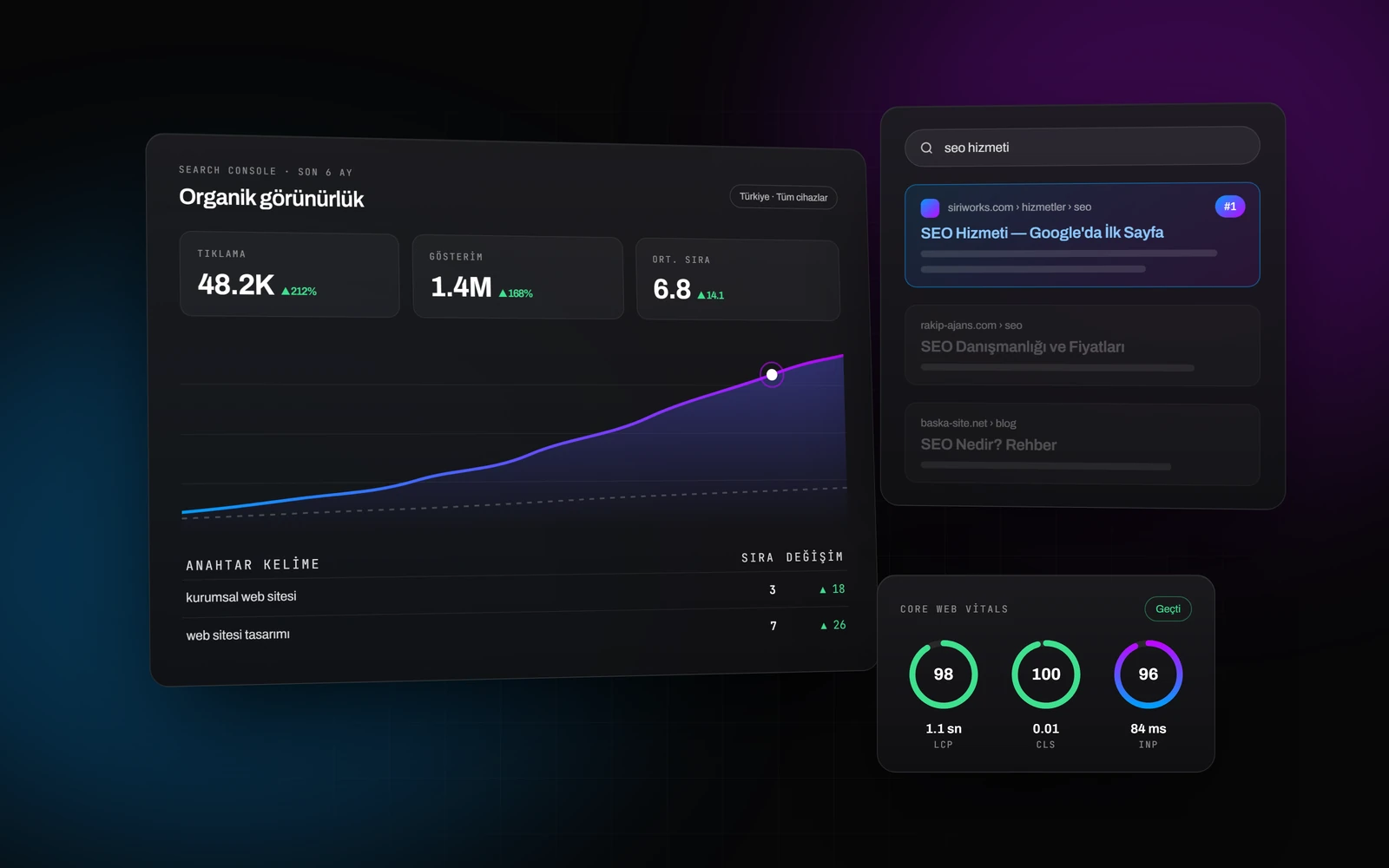Click the 'Geçti' status badge
This screenshot has height=868, width=1389.
pyautogui.click(x=1168, y=608)
